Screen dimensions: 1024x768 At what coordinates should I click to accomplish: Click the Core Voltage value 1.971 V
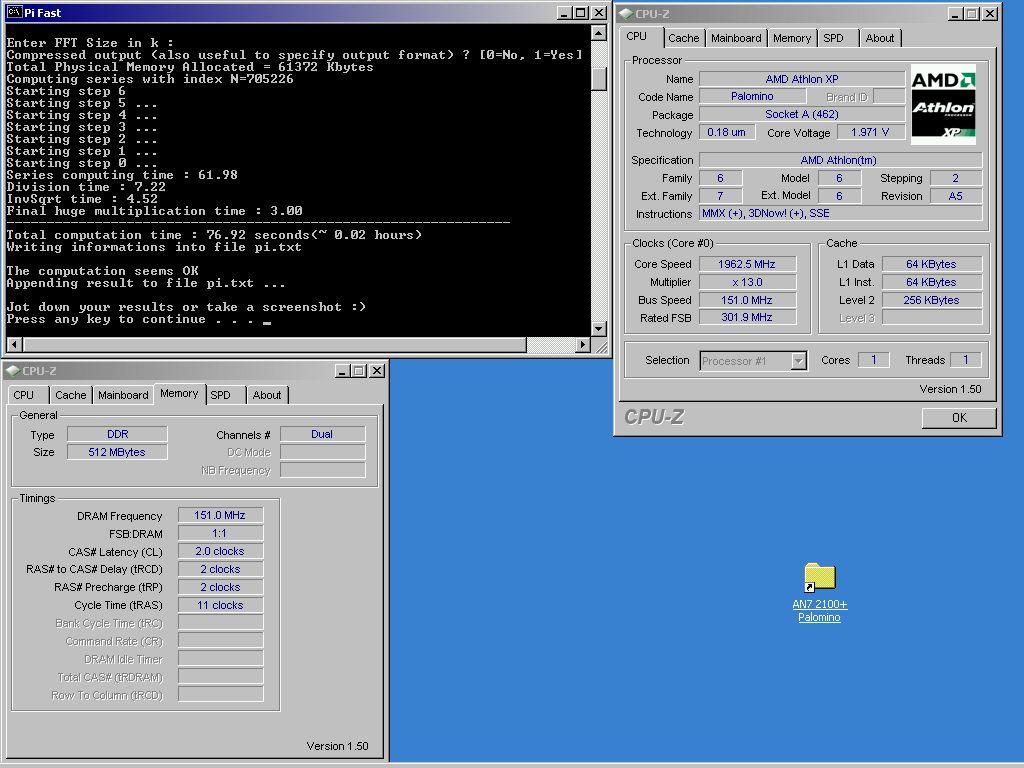[x=871, y=133]
